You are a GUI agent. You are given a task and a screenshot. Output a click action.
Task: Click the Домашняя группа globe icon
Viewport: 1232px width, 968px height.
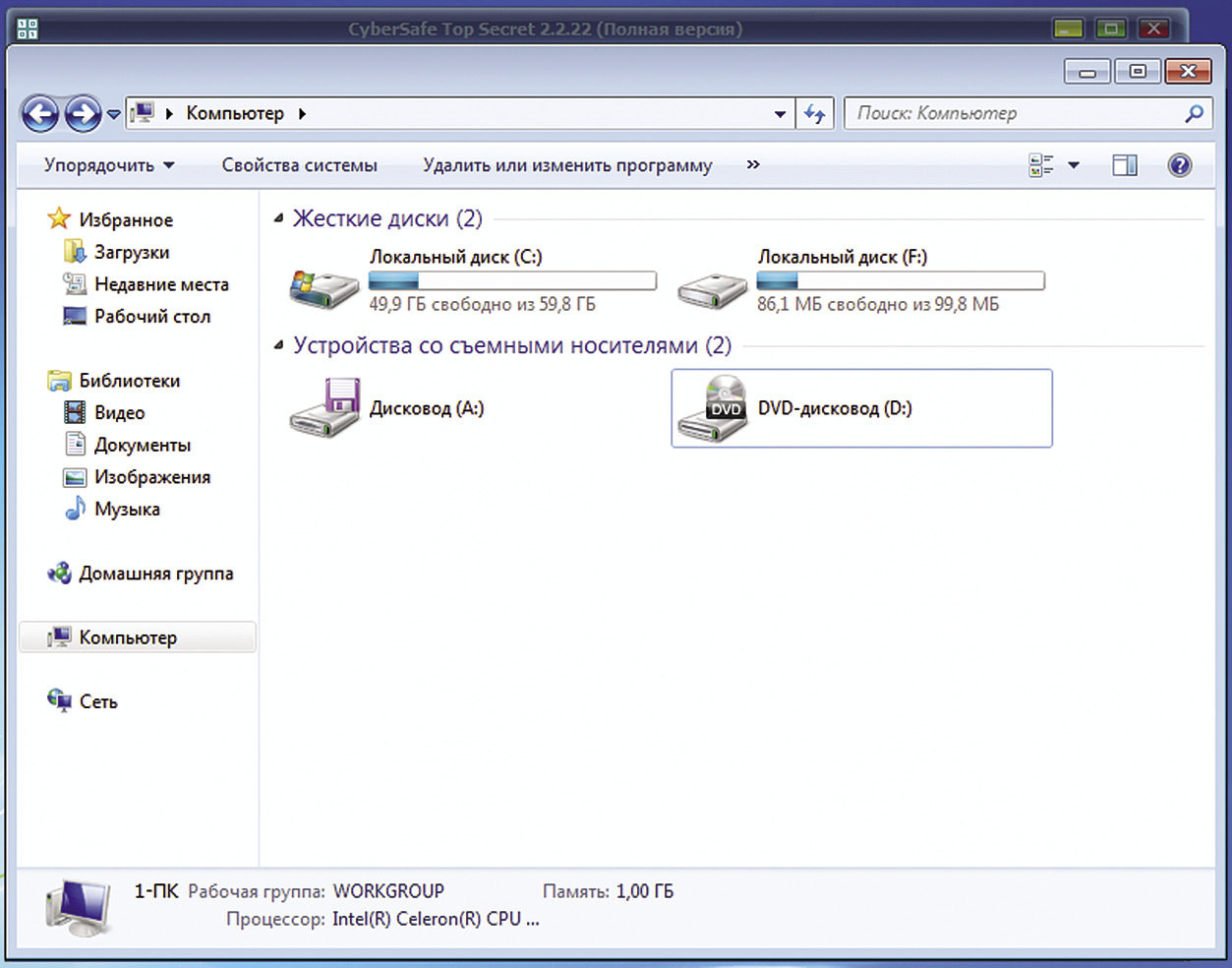[x=59, y=573]
